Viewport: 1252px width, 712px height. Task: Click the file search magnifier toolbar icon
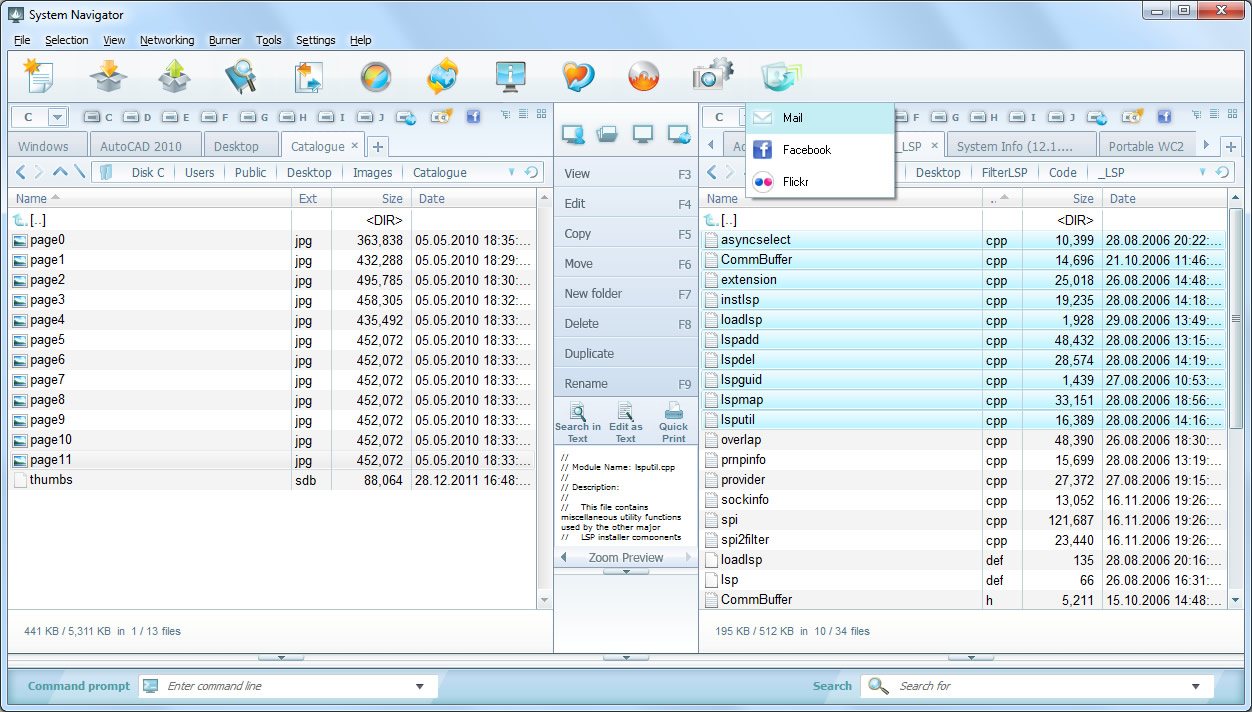tap(242, 75)
